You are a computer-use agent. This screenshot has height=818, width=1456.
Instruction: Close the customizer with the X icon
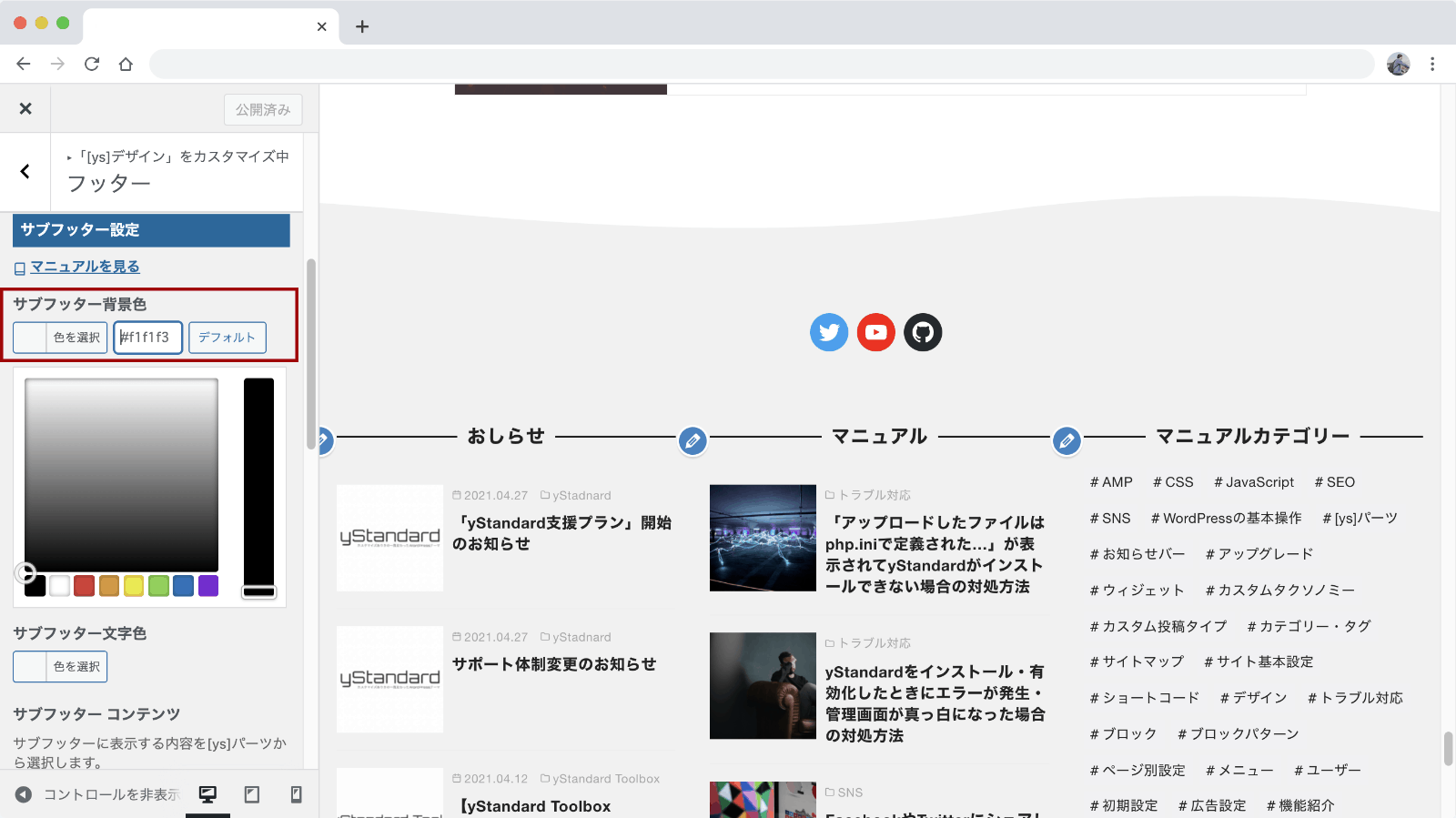click(x=25, y=109)
